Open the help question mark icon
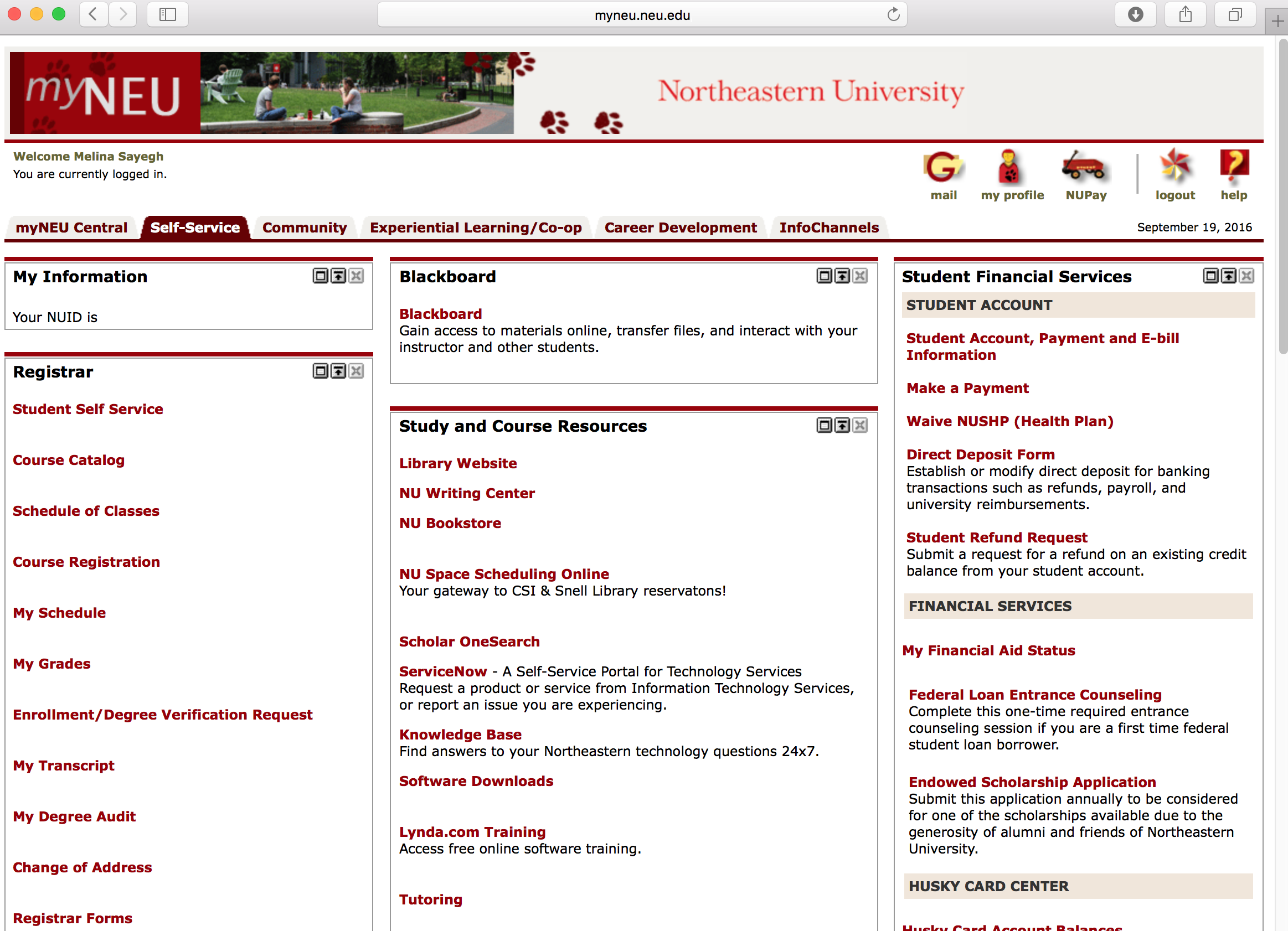Image resolution: width=1288 pixels, height=931 pixels. (1234, 167)
